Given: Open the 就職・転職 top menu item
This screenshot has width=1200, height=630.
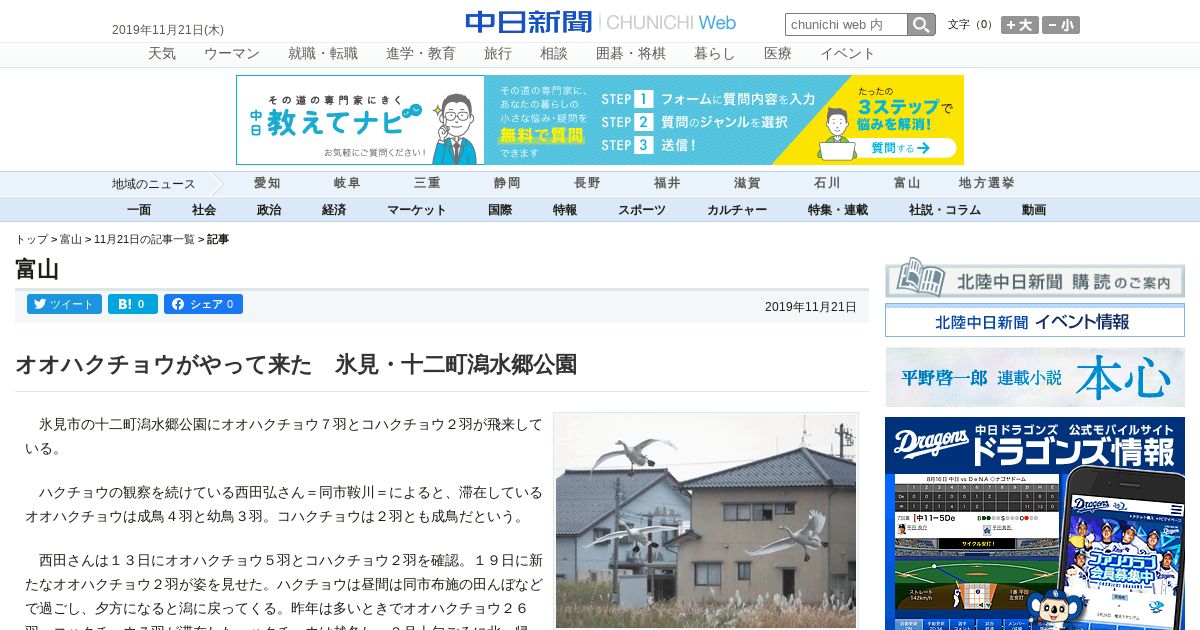Looking at the screenshot, I should pos(323,54).
